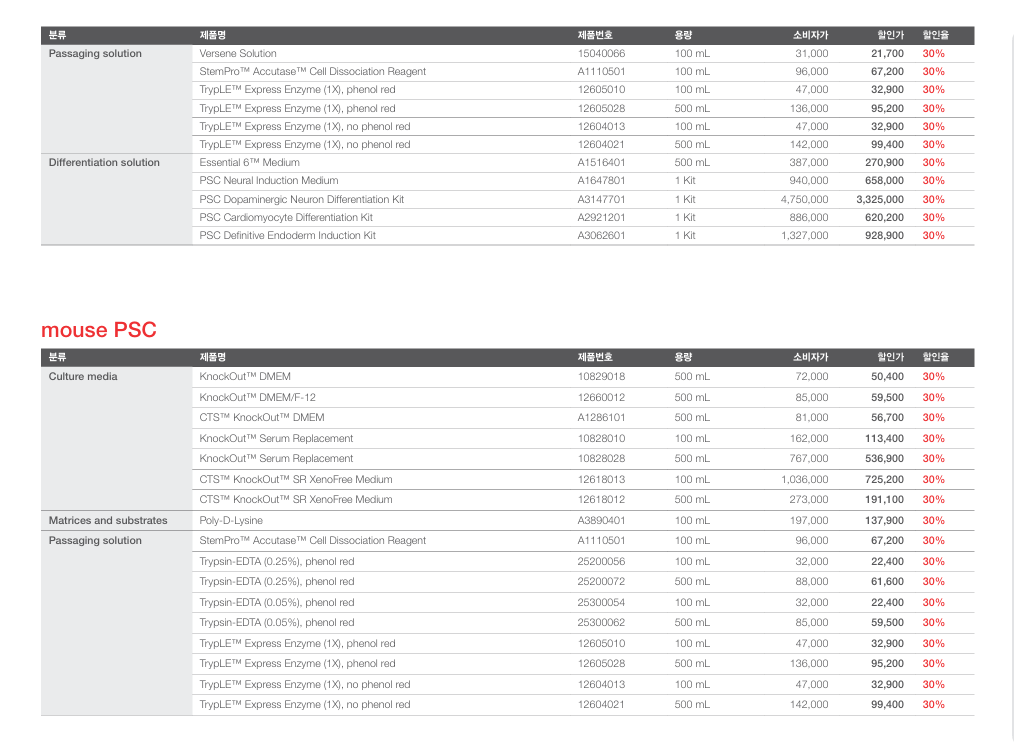Click PSC Cardiomyocyte Differentiation Kit
1014x746 pixels.
coord(286,217)
